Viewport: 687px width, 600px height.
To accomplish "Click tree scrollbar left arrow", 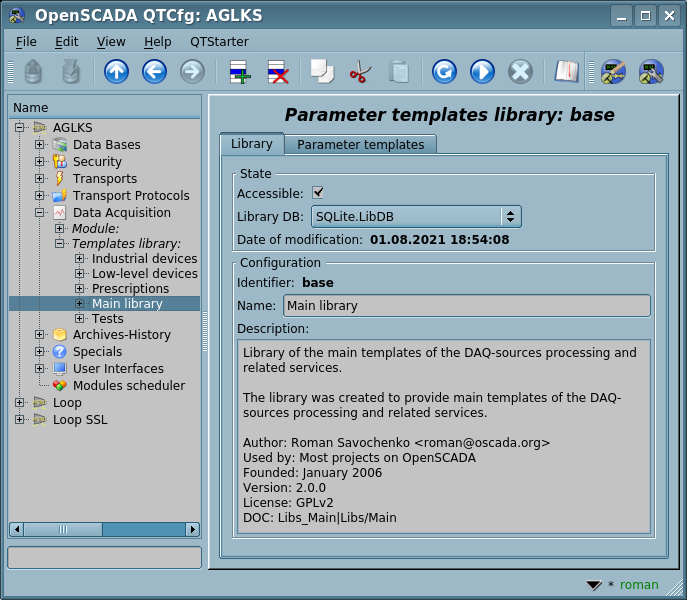I will [x=17, y=529].
